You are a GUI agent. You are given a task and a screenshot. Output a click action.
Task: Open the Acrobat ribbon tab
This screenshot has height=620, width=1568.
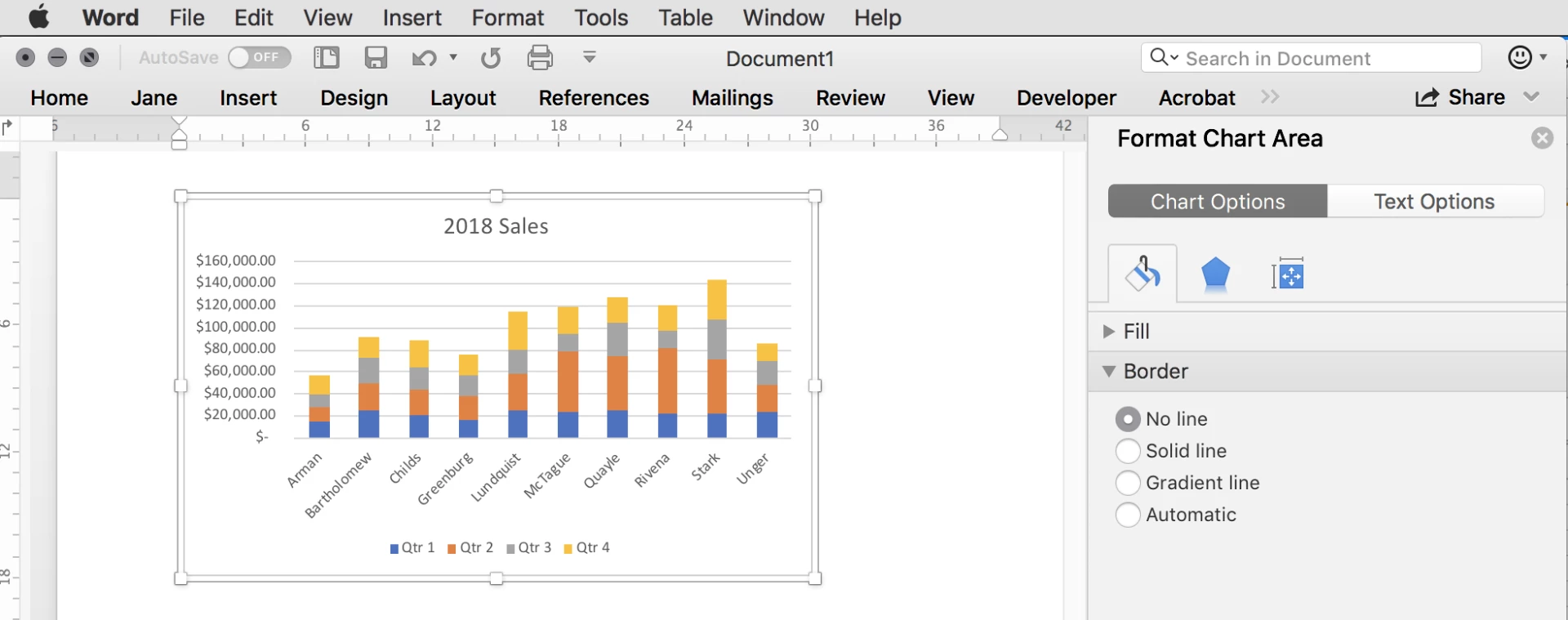[x=1197, y=98]
